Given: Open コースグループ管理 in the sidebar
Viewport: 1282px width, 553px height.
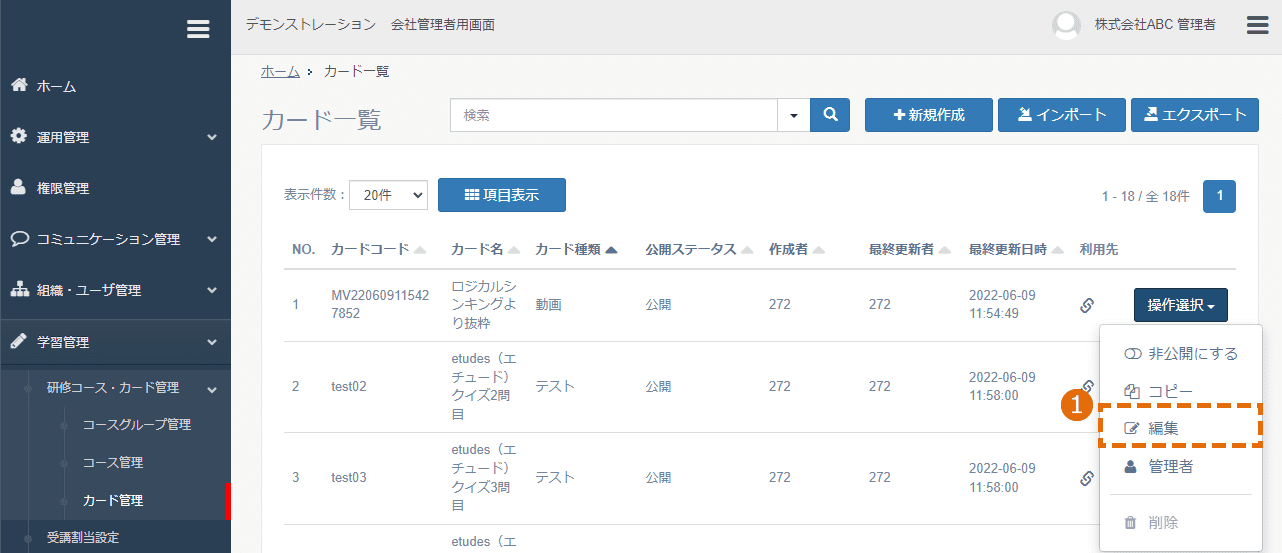Looking at the screenshot, I should (136, 425).
